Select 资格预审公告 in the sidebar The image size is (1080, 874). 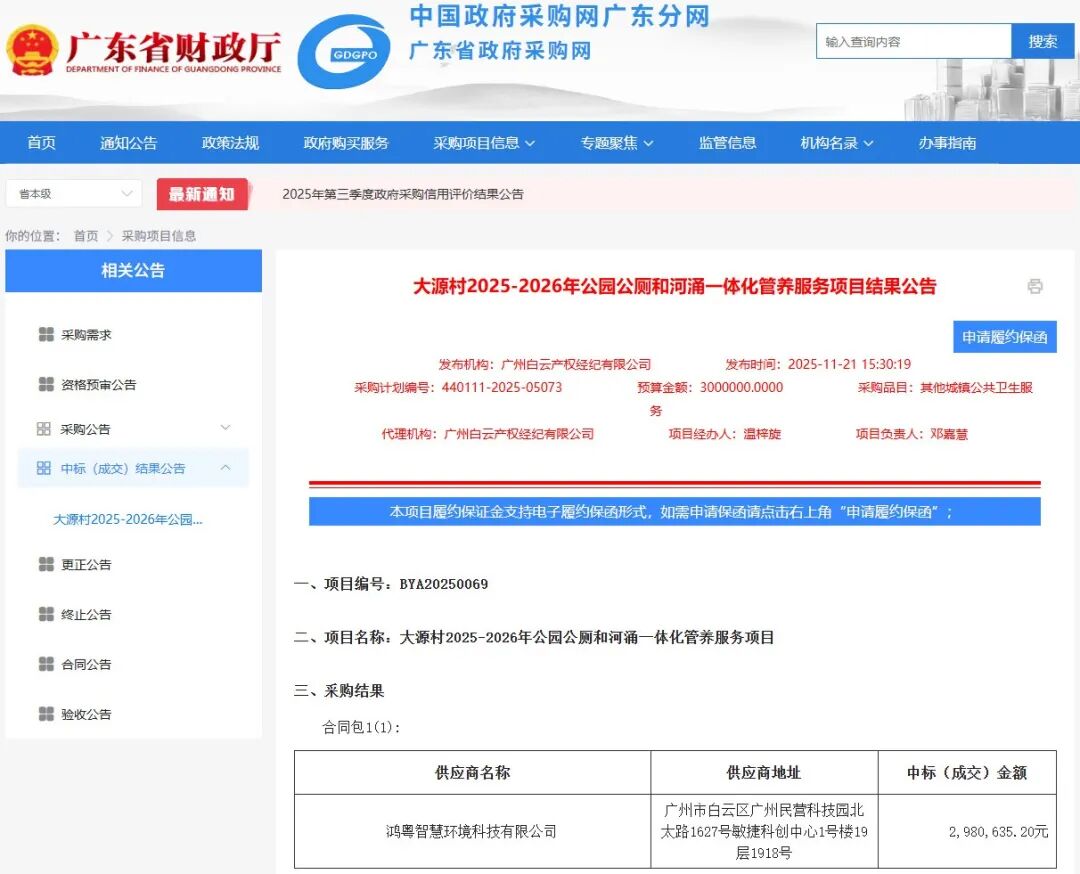(x=98, y=384)
